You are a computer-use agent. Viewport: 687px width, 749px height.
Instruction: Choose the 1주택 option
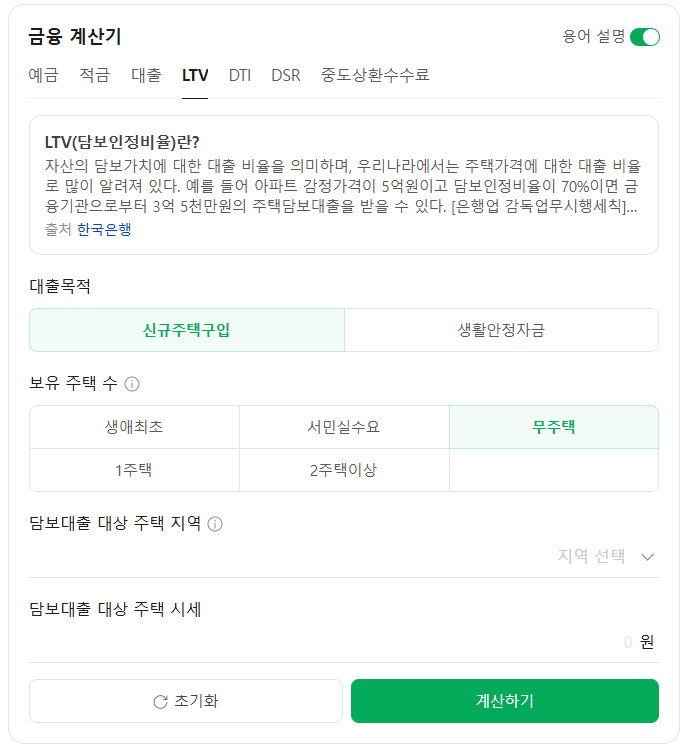[134, 470]
